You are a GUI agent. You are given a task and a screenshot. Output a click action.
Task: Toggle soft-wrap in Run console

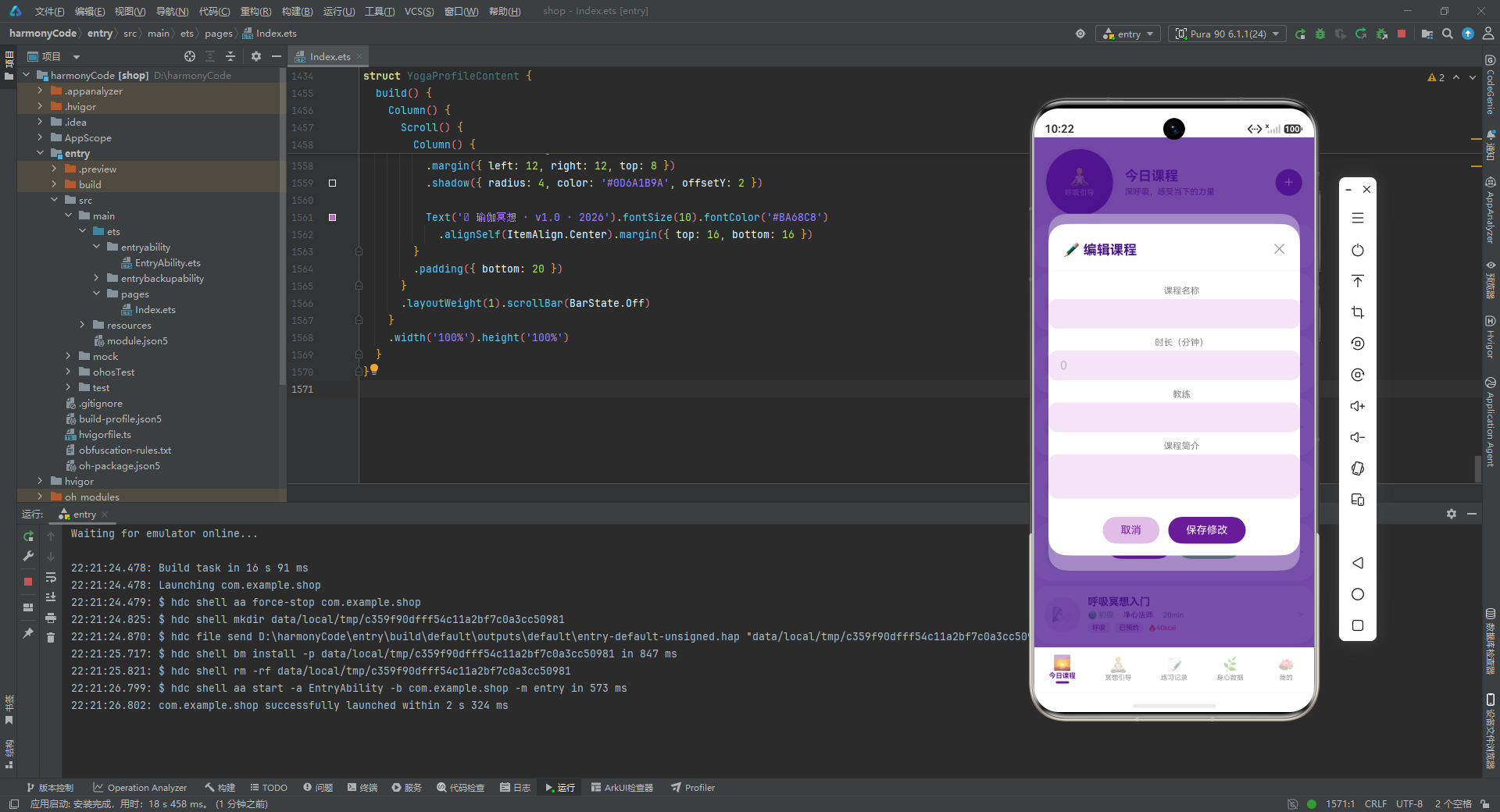point(51,577)
